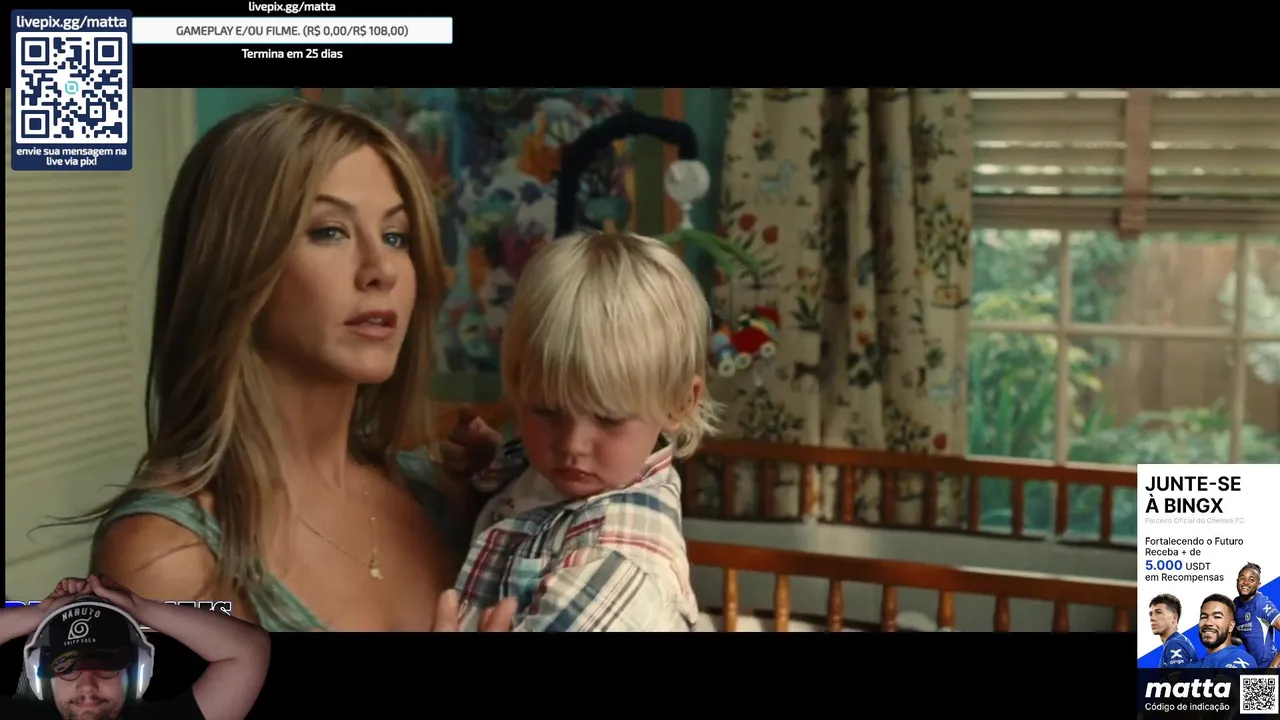Image resolution: width=1280 pixels, height=720 pixels.
Task: Click the 'matta' referral code logo
Action: point(1187,689)
